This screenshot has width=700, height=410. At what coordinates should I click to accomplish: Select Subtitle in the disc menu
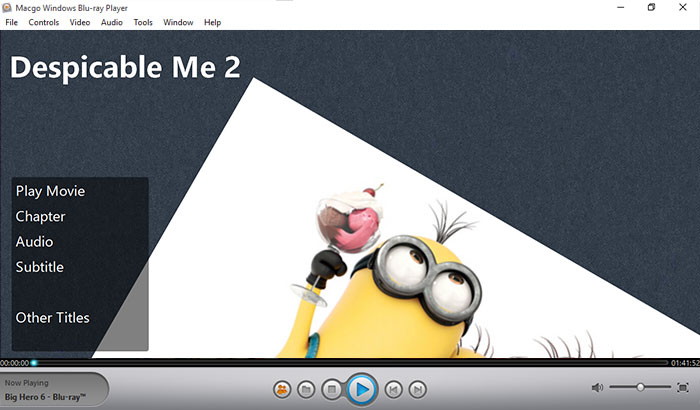(x=40, y=267)
